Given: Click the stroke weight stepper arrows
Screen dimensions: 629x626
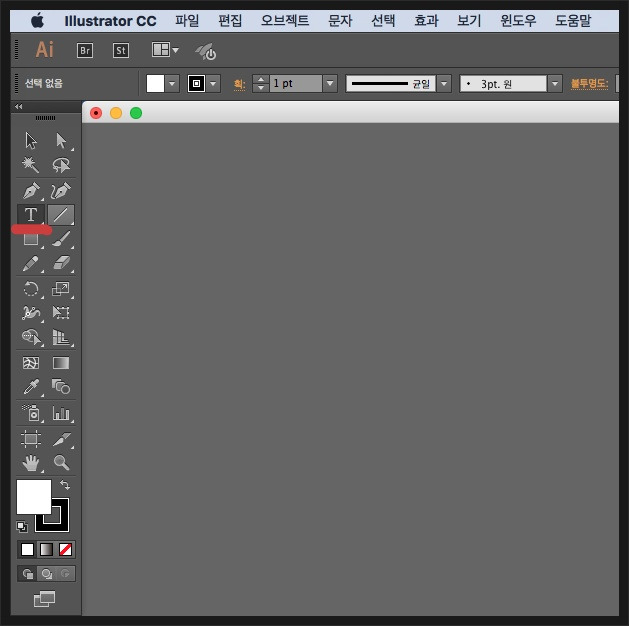Looking at the screenshot, I should point(261,83).
